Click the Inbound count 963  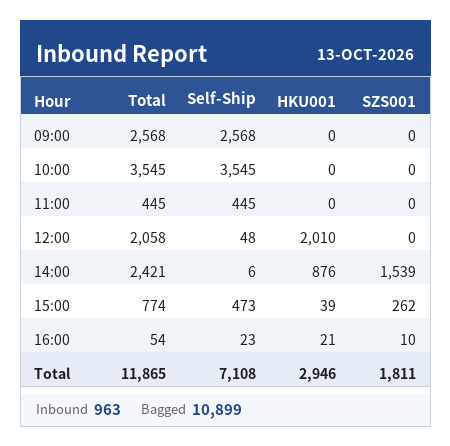click(107, 410)
